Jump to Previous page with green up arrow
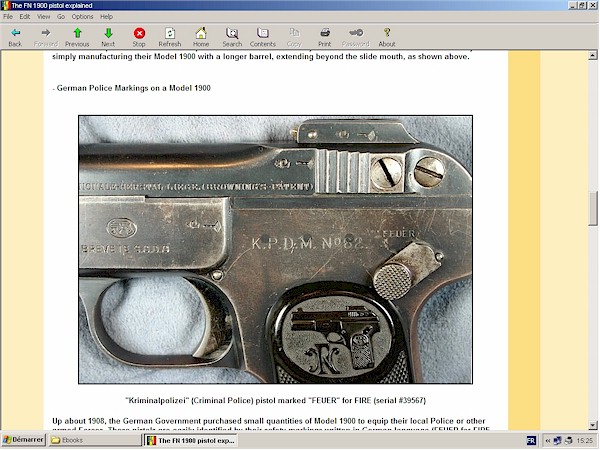 tap(77, 33)
